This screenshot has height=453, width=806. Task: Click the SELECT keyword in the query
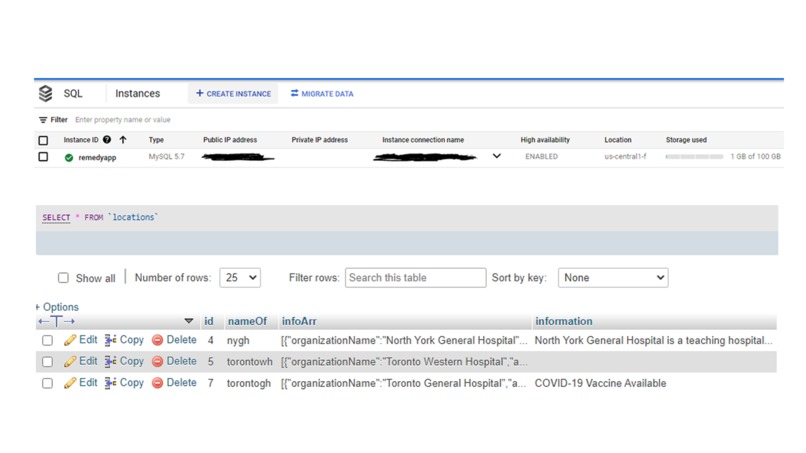point(56,218)
